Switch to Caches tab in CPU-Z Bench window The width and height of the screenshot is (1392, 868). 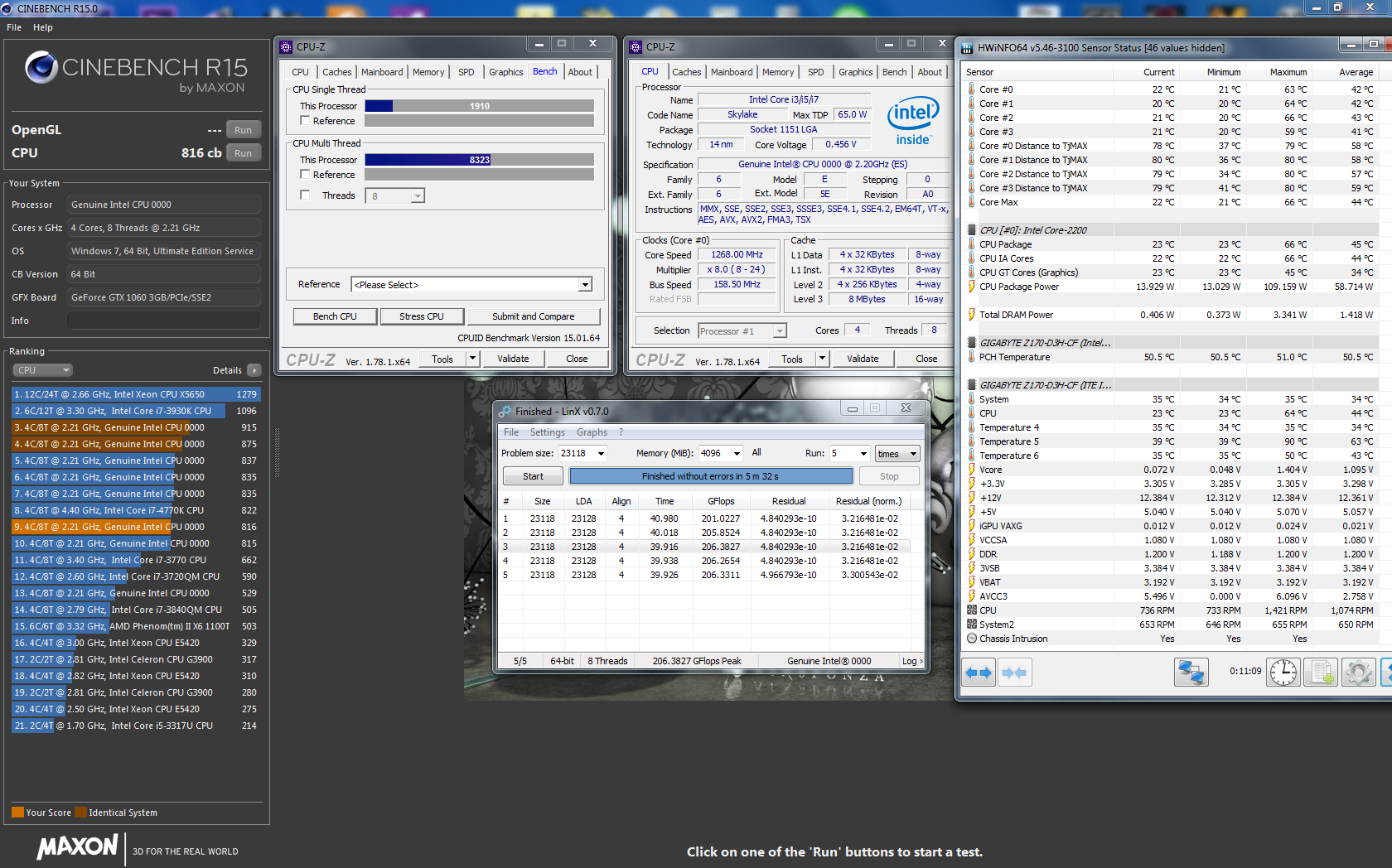(x=337, y=72)
